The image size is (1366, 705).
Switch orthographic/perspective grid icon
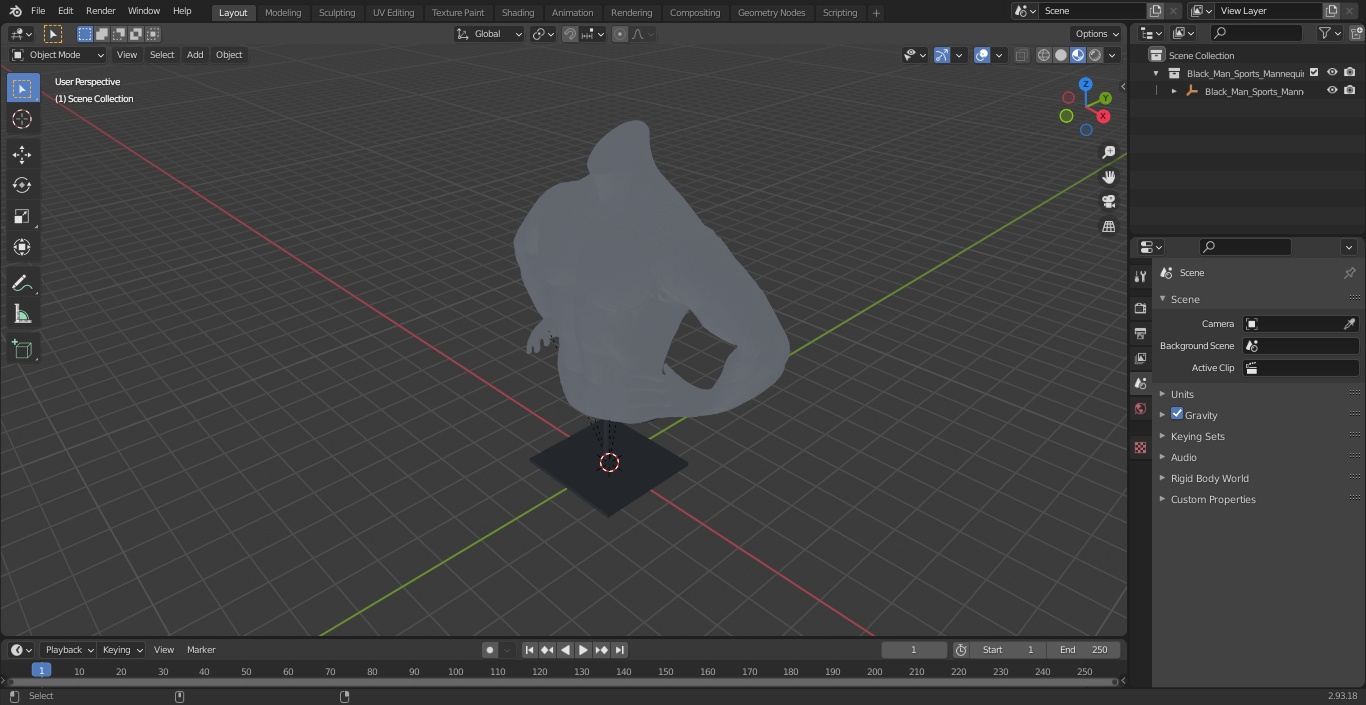1108,227
